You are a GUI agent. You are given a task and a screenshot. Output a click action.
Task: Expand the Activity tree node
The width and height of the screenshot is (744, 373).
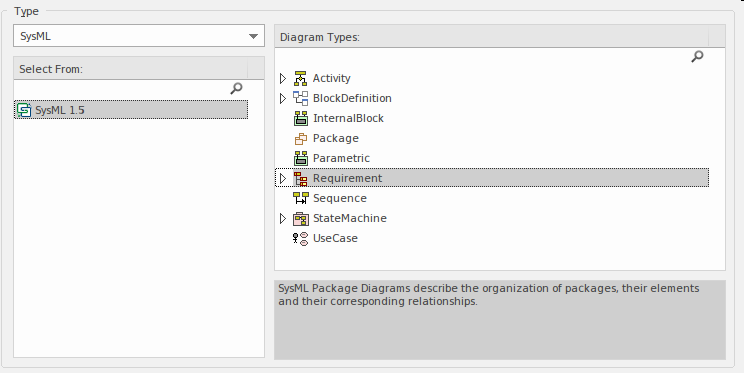coord(283,78)
